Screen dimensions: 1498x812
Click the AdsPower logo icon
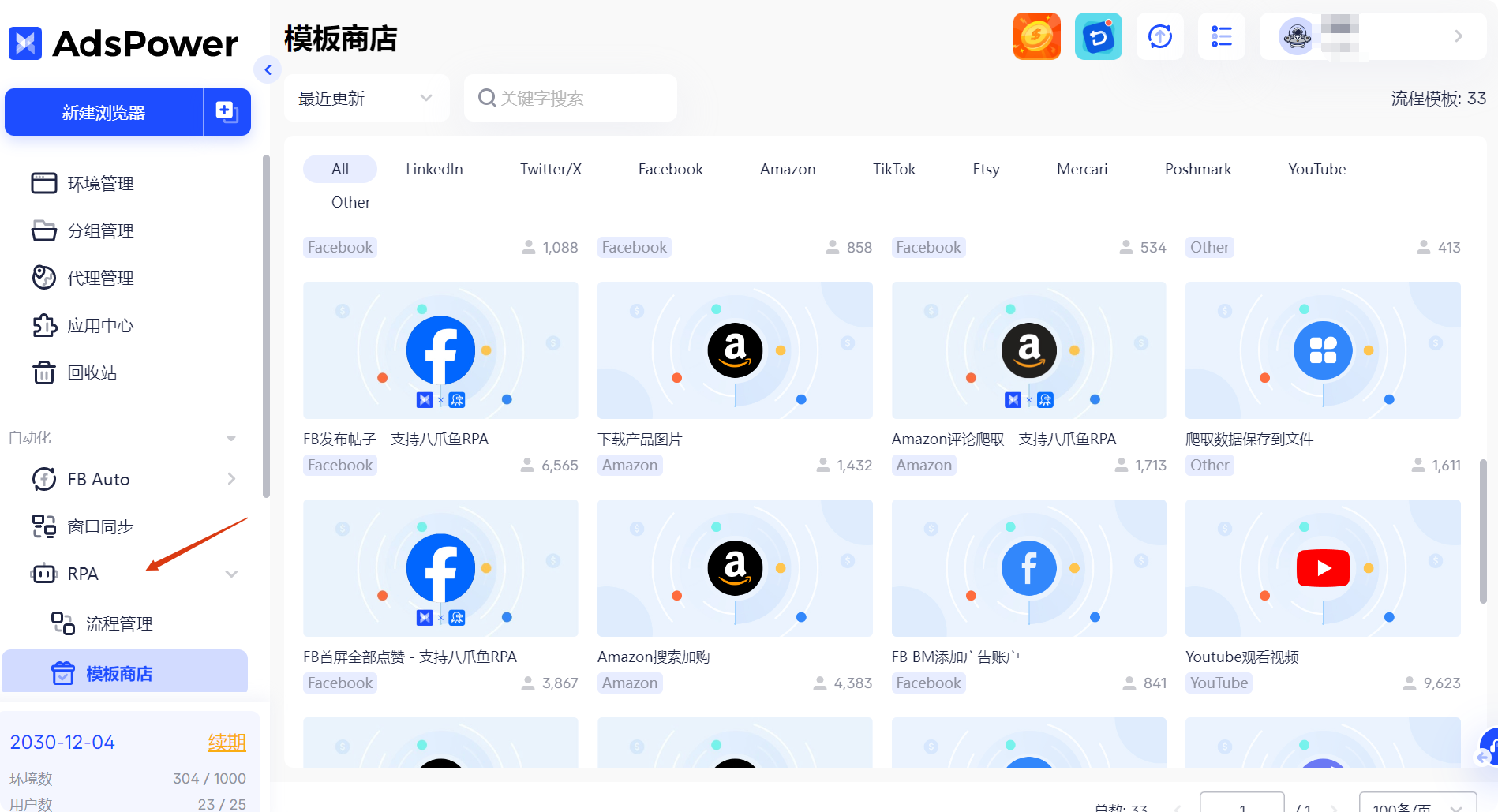point(25,43)
